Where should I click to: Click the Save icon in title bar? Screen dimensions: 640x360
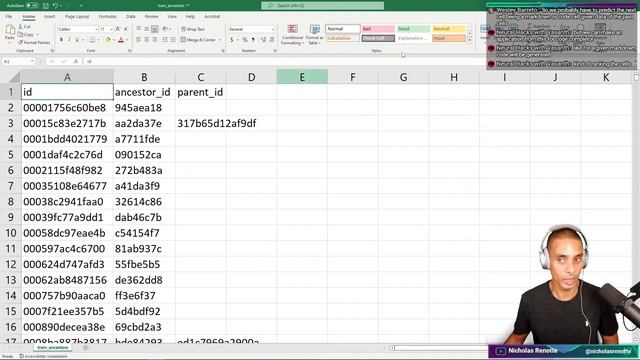click(x=46, y=6)
